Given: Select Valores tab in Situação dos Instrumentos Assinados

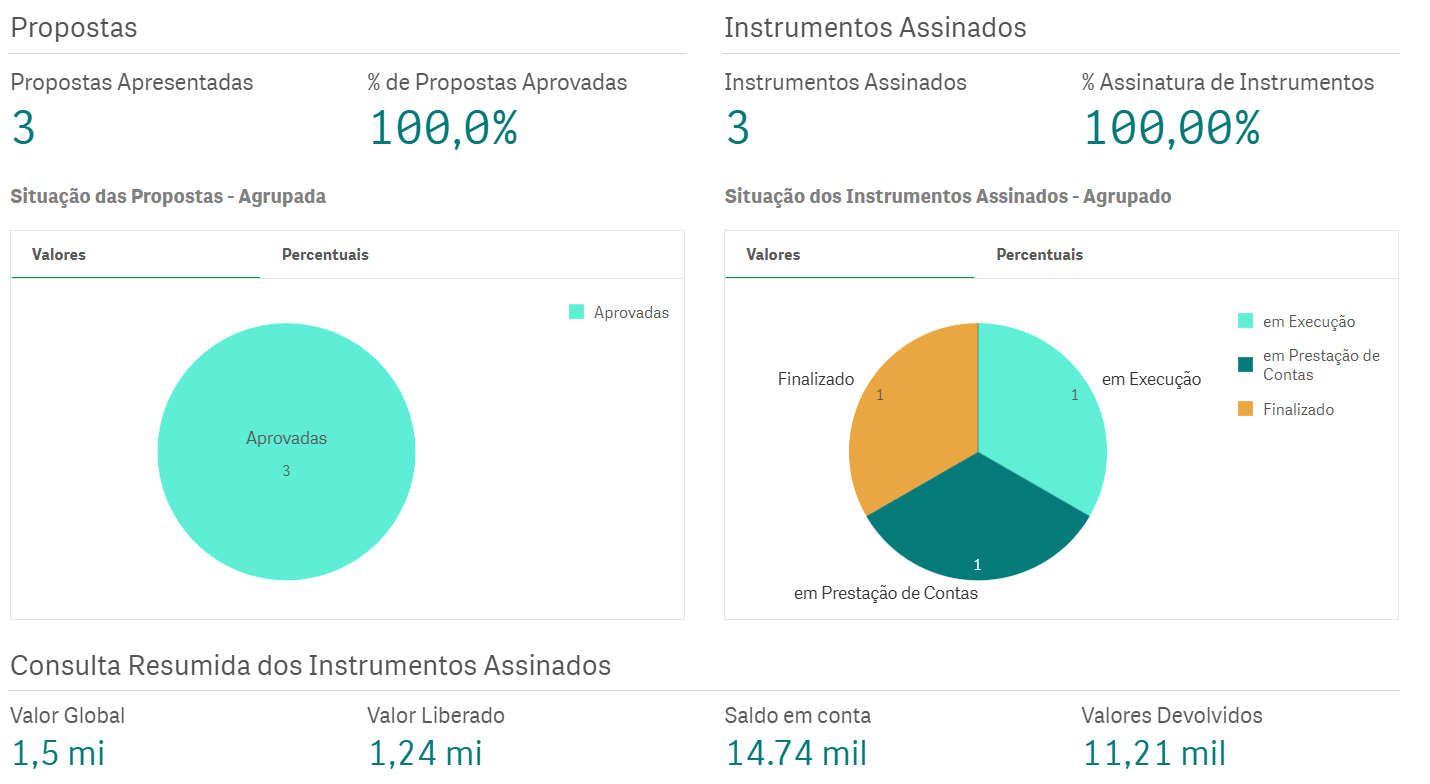Looking at the screenshot, I should pos(773,255).
